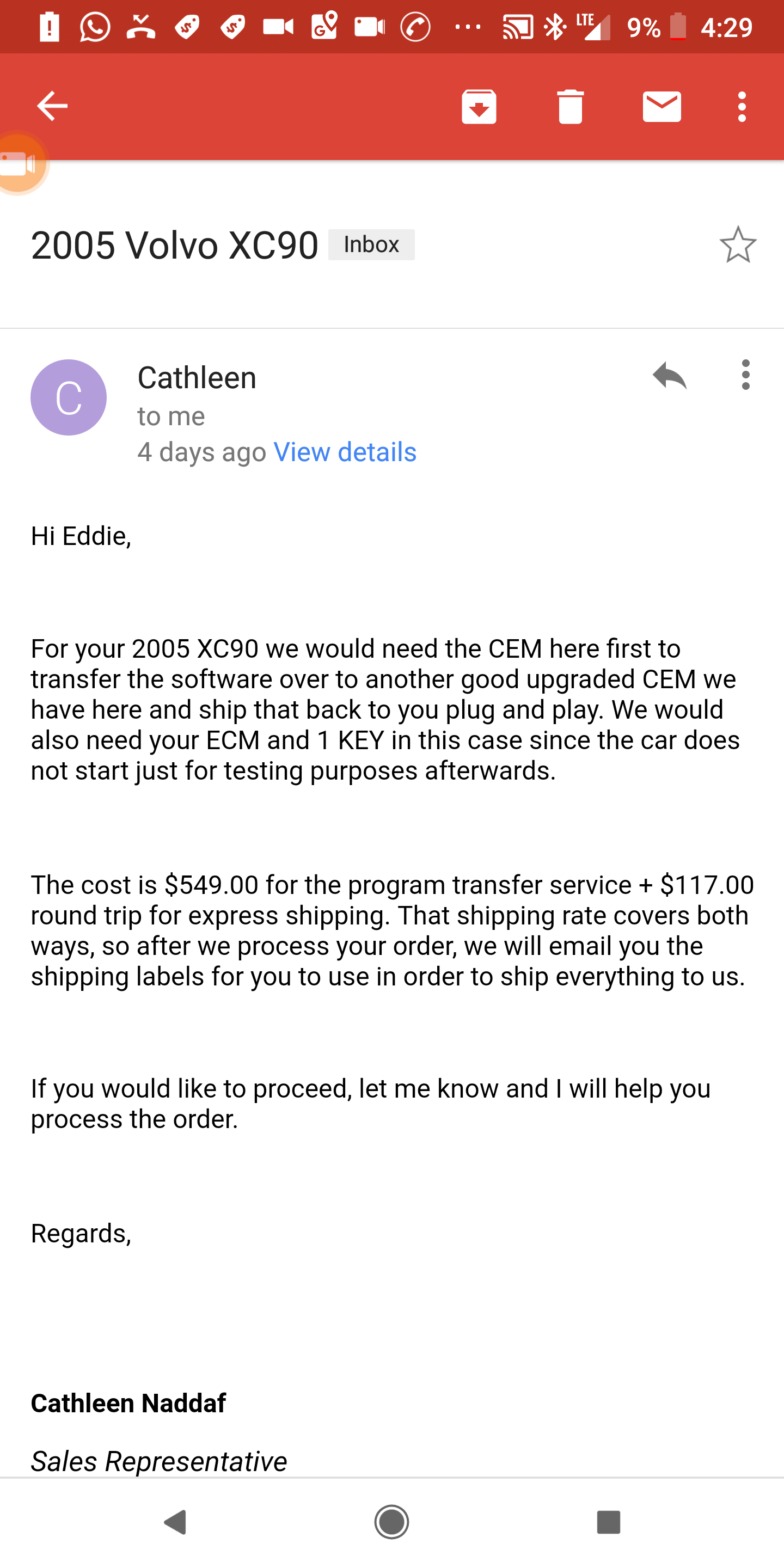Tap the back arrow to return to inbox
Screen dimensions: 784x1568
[52, 107]
